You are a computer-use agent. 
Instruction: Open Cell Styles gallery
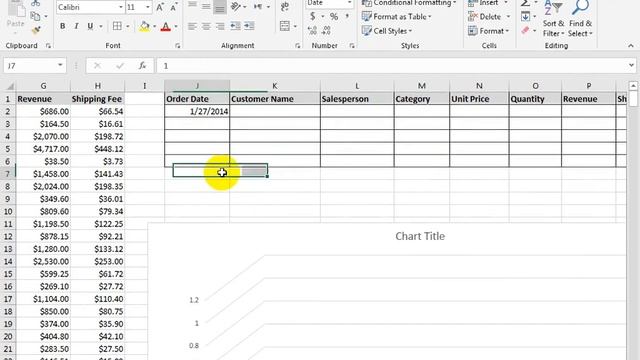[387, 31]
